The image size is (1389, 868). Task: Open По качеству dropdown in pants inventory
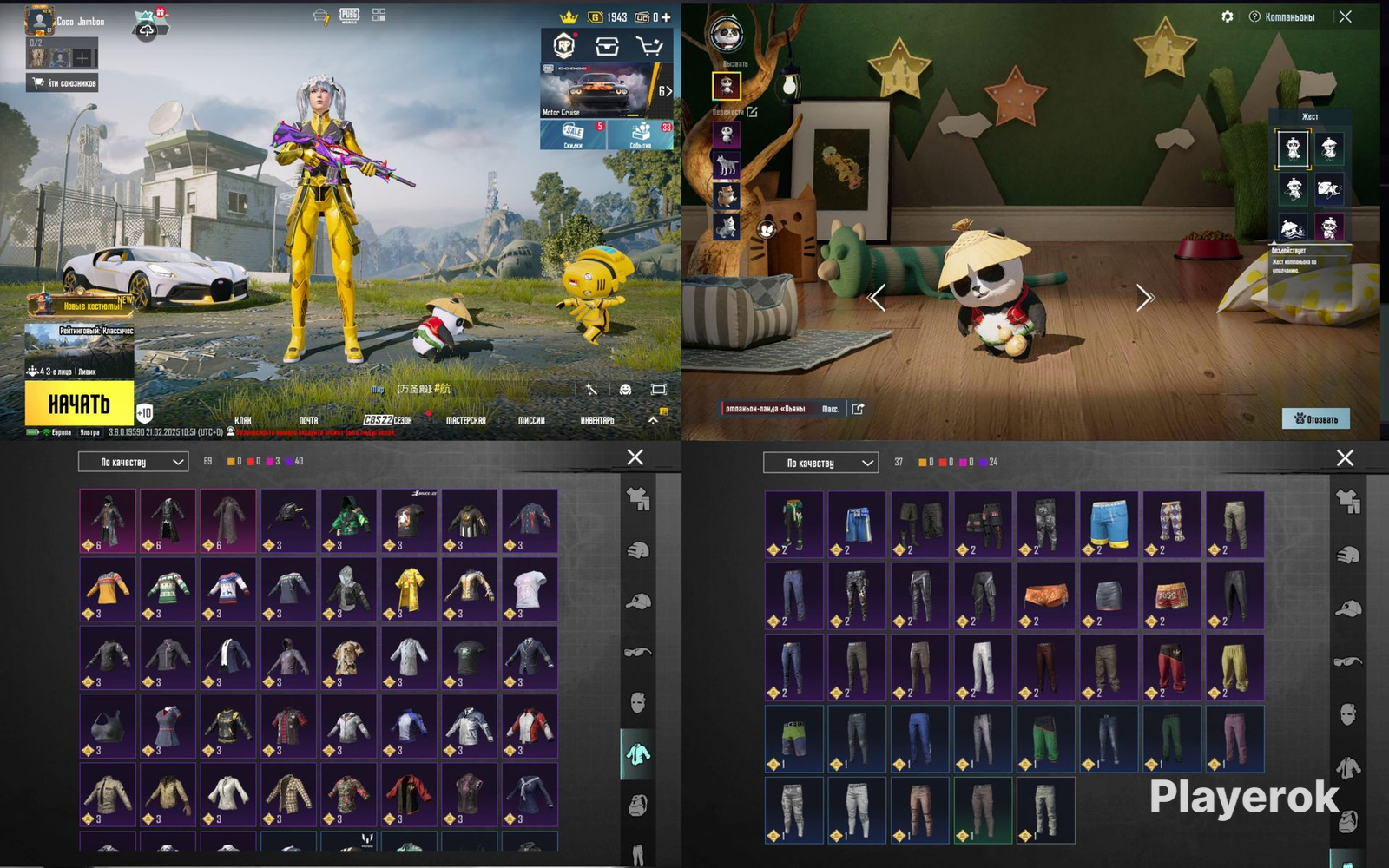tap(820, 463)
